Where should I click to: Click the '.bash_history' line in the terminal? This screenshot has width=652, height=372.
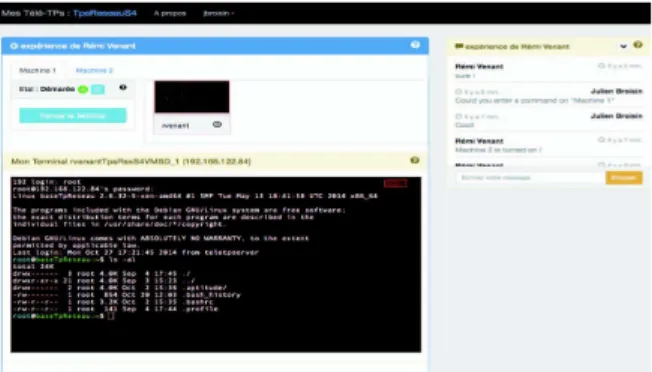pyautogui.click(x=127, y=295)
